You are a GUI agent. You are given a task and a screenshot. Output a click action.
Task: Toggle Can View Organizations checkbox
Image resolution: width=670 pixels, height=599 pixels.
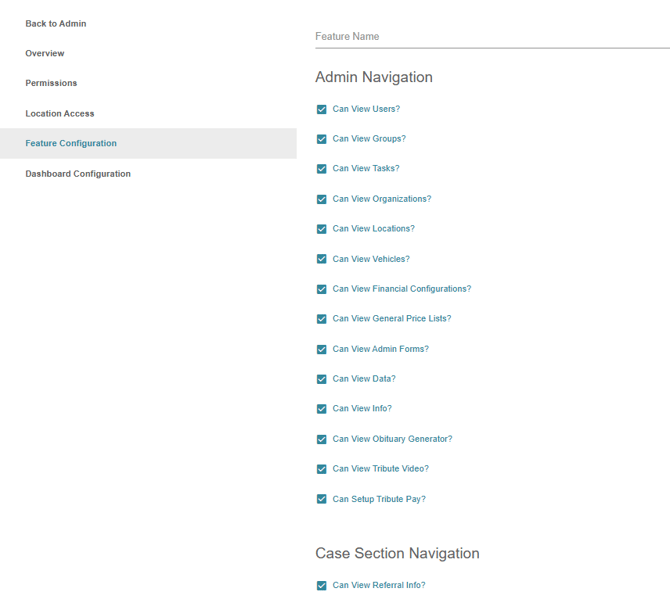point(322,199)
